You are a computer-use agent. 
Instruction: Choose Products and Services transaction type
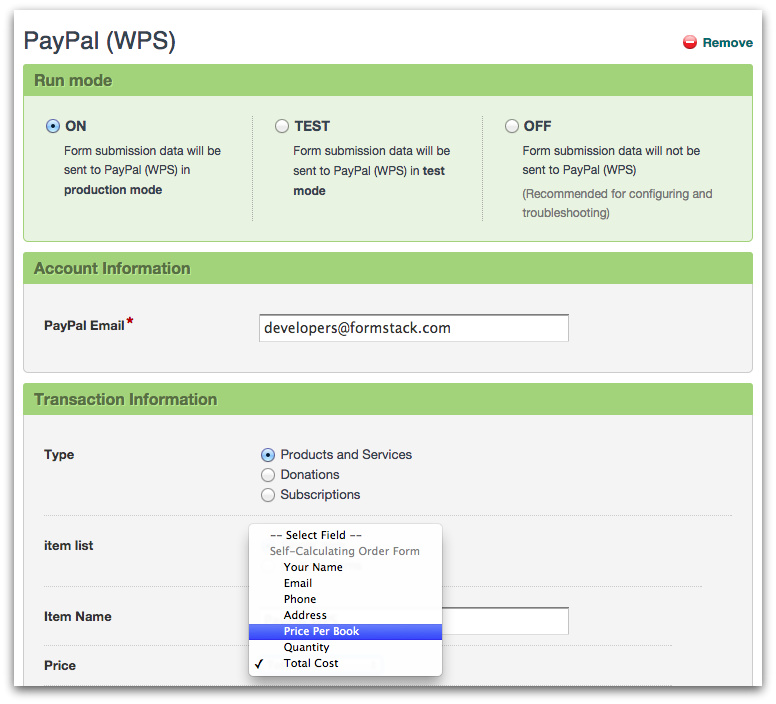click(268, 455)
